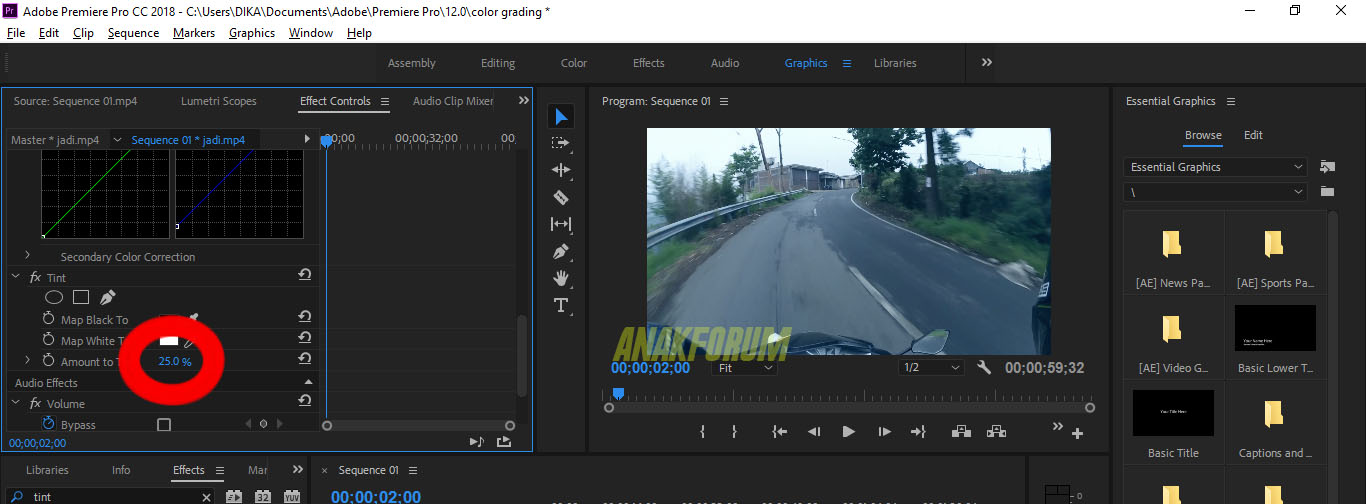Reset the Map White To parameter

304,337
